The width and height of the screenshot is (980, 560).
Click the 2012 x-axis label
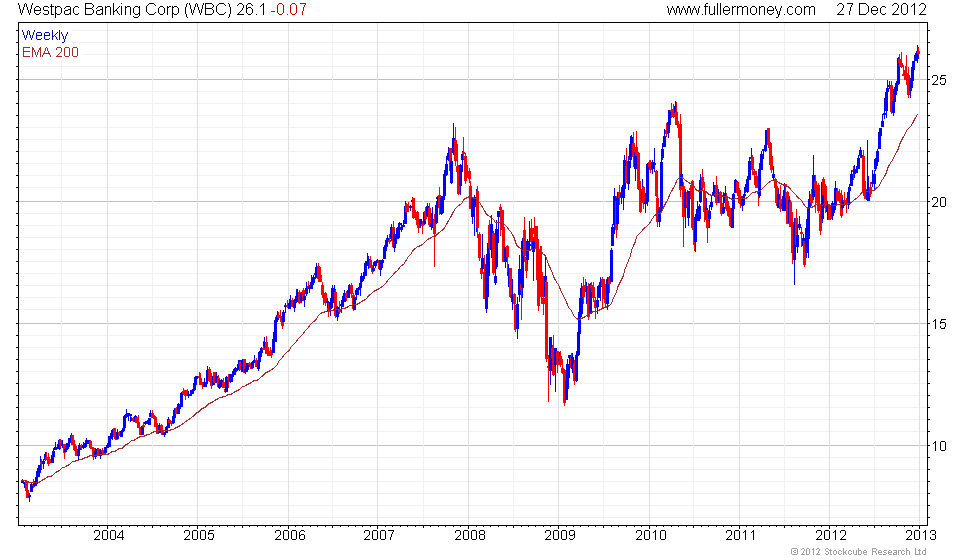pos(831,535)
